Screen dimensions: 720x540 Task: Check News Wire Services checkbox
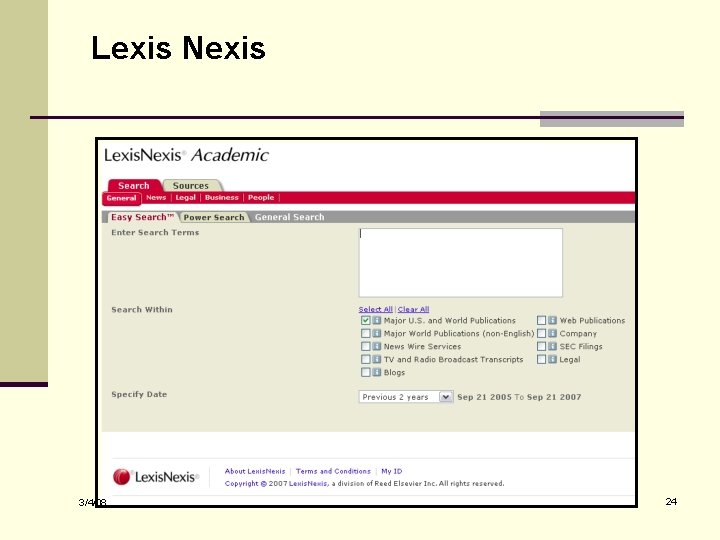point(366,346)
